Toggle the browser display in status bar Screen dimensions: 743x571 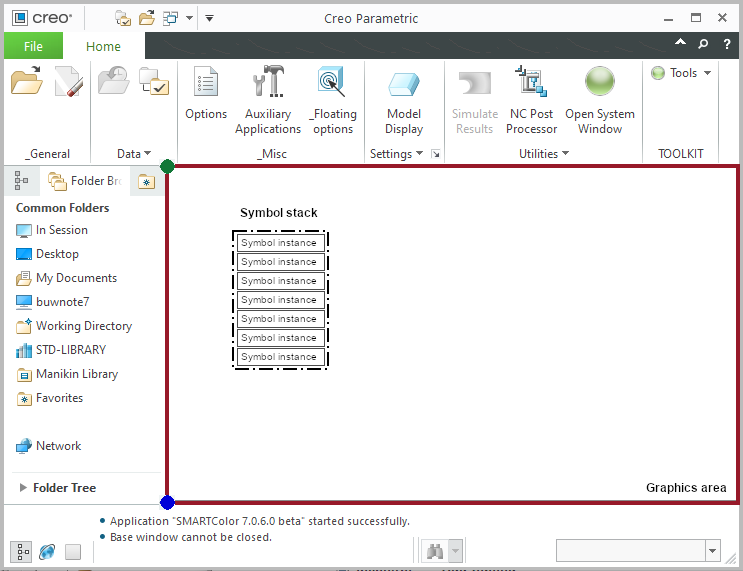[47, 551]
